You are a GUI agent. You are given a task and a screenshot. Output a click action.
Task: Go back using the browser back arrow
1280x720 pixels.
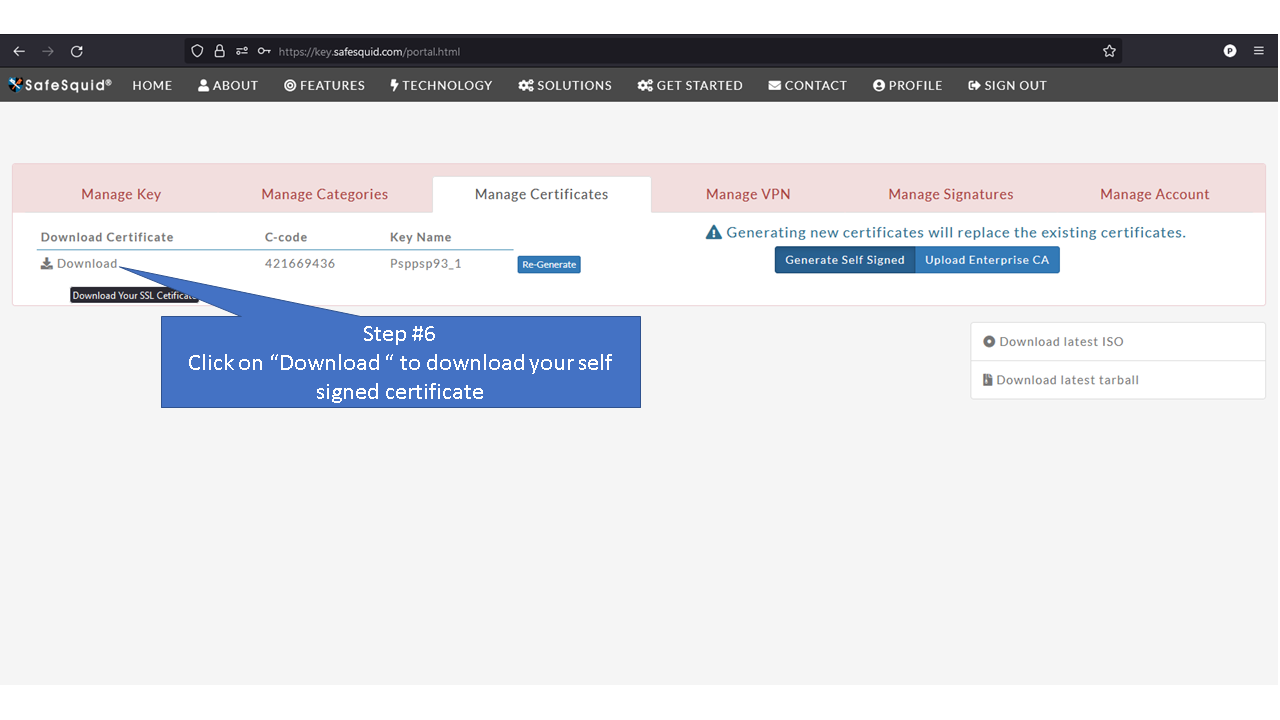(18, 50)
